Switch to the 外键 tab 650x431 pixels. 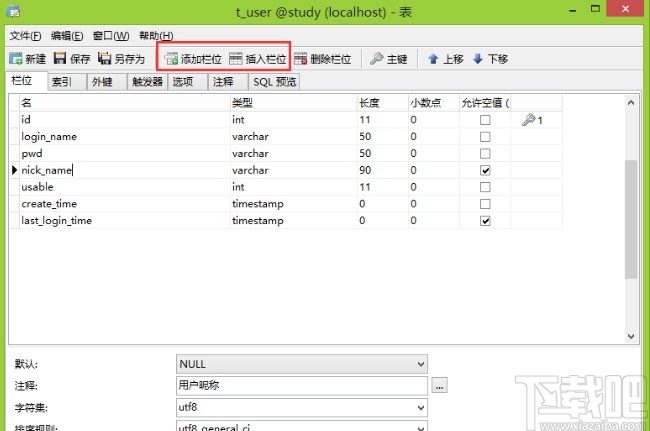click(107, 82)
